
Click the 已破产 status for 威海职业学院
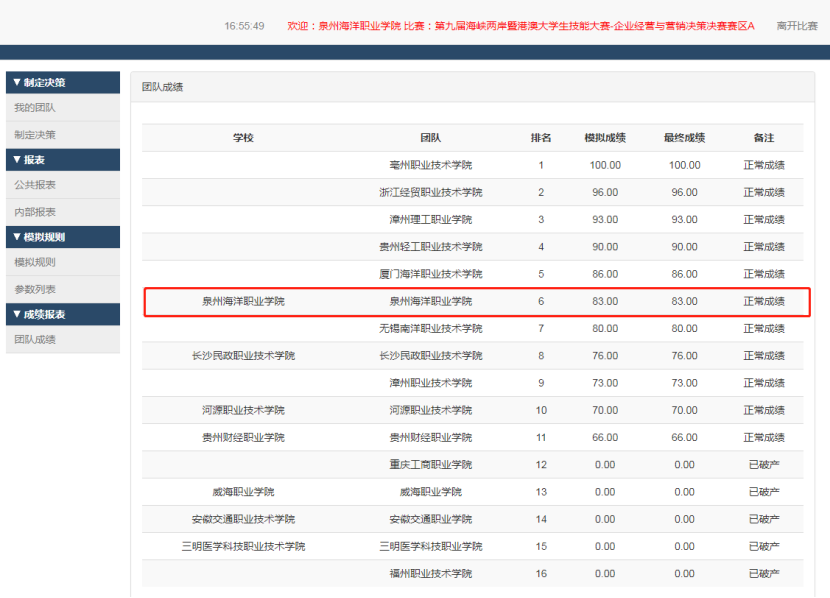point(764,492)
